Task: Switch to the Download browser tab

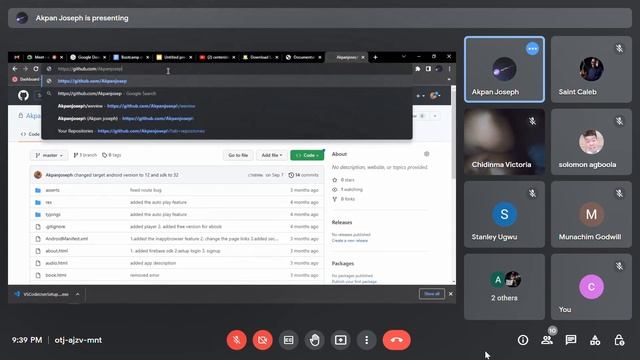Action: click(260, 57)
